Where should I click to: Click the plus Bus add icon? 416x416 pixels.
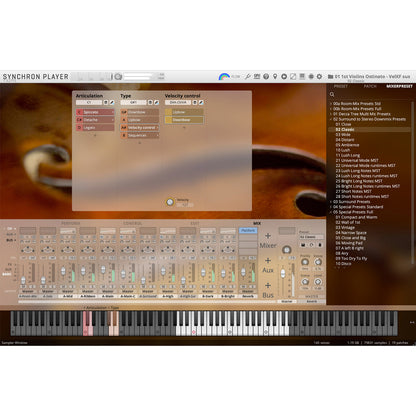point(268,286)
